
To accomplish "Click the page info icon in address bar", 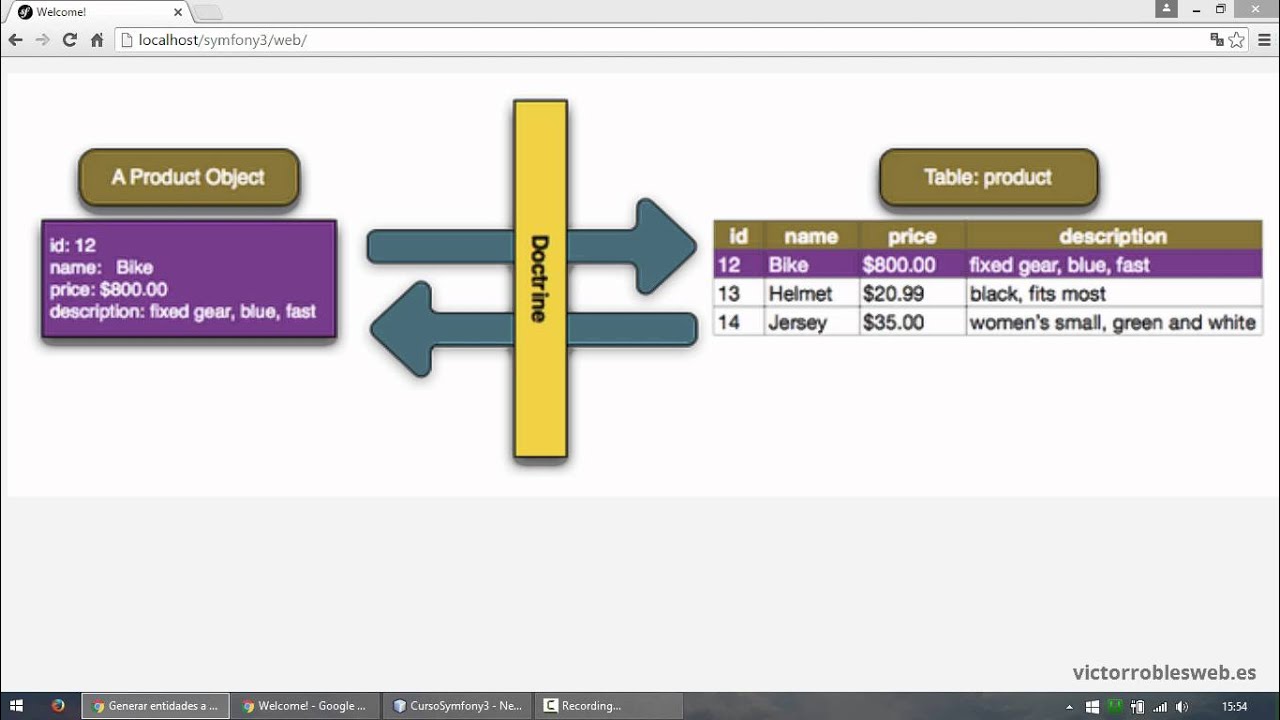I will [x=127, y=40].
